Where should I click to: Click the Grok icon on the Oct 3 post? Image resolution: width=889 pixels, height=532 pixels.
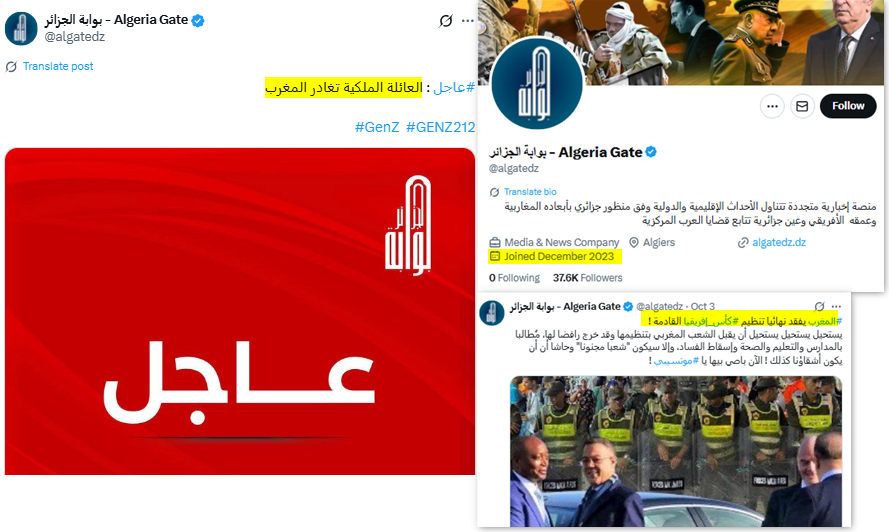tap(819, 306)
